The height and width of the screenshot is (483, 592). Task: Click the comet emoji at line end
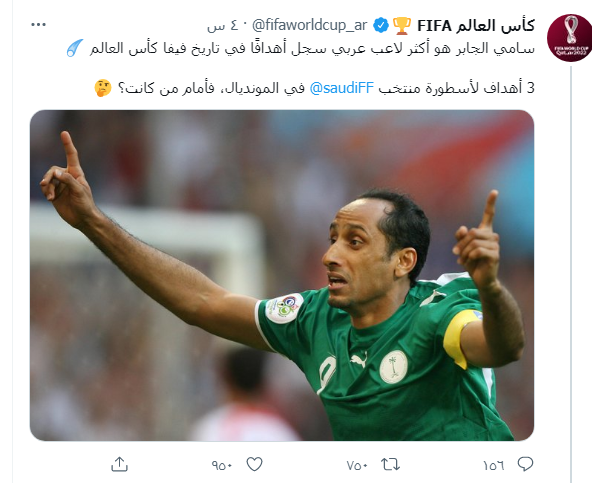[x=75, y=48]
